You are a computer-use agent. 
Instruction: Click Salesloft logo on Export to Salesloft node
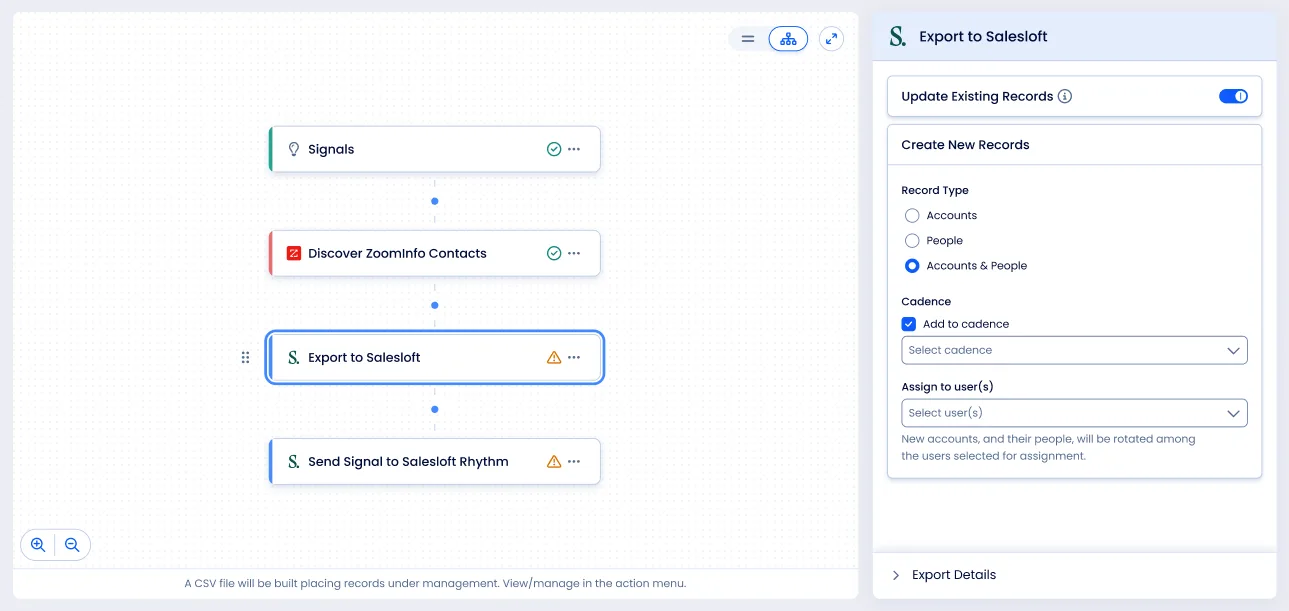click(x=294, y=357)
